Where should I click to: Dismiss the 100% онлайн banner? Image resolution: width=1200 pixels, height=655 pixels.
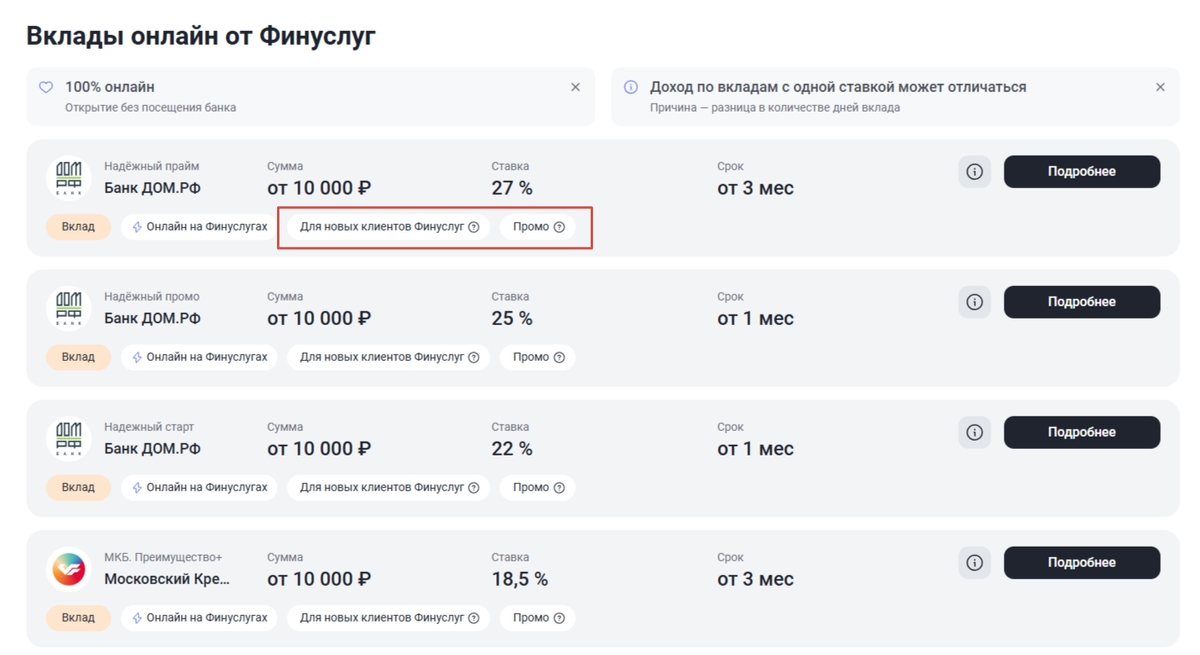tap(575, 87)
